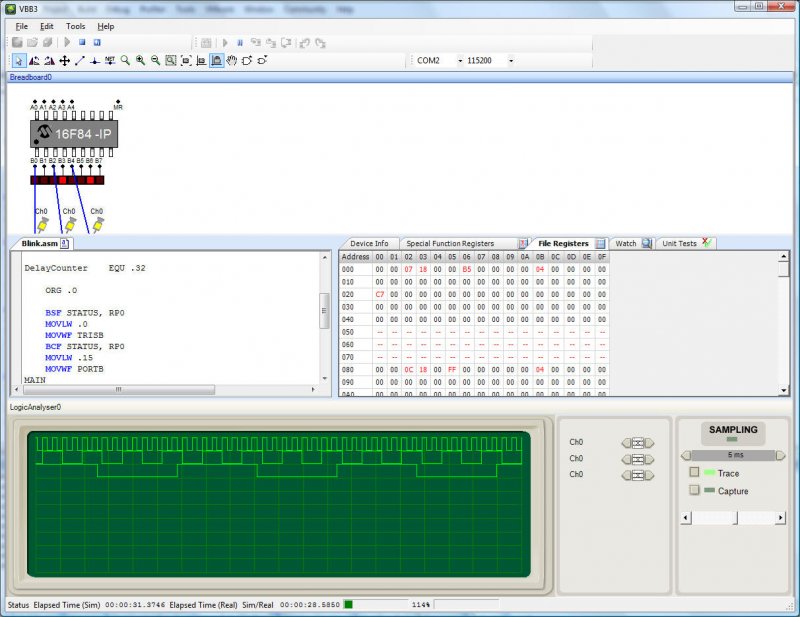Open the Tools menu
This screenshot has width=800, height=617.
[x=76, y=26]
